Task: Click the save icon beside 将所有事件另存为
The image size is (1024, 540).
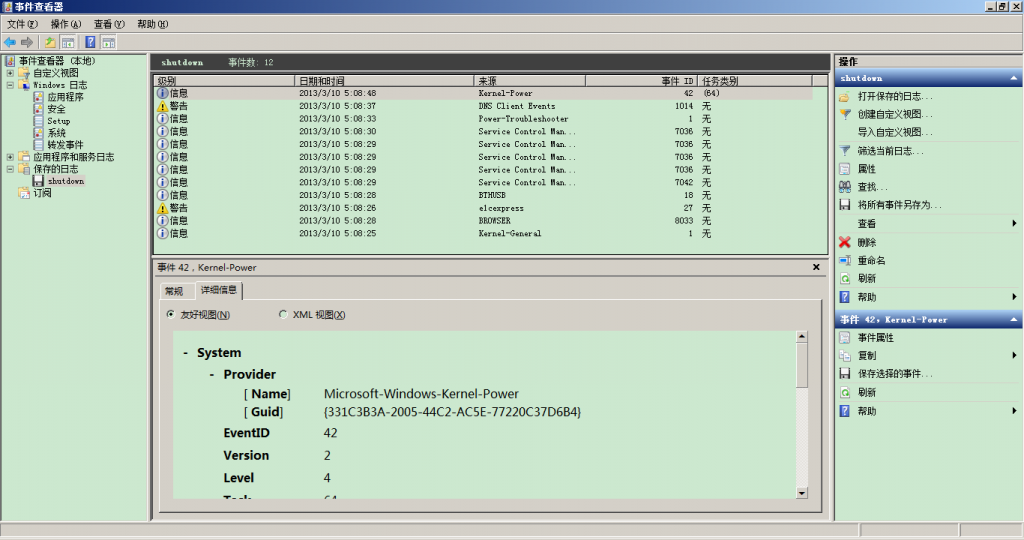Action: click(845, 204)
